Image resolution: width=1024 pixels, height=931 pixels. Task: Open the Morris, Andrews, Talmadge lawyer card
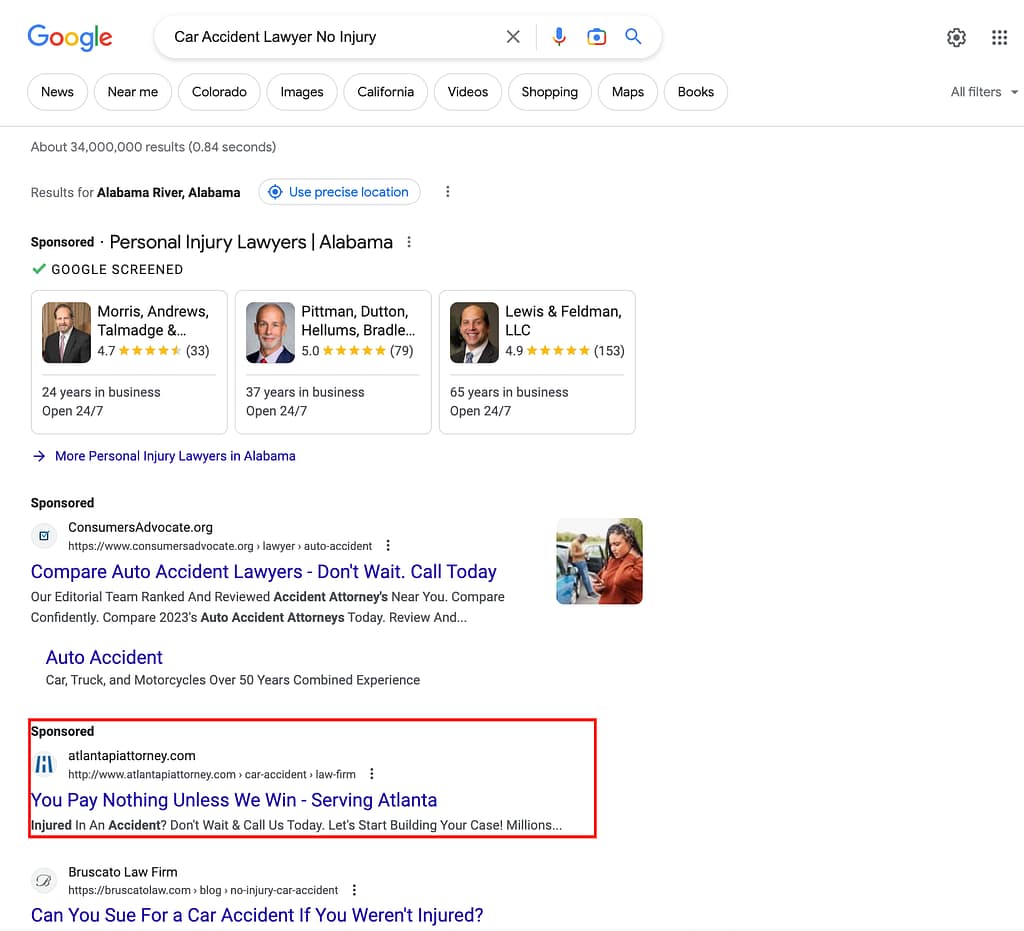coord(129,362)
